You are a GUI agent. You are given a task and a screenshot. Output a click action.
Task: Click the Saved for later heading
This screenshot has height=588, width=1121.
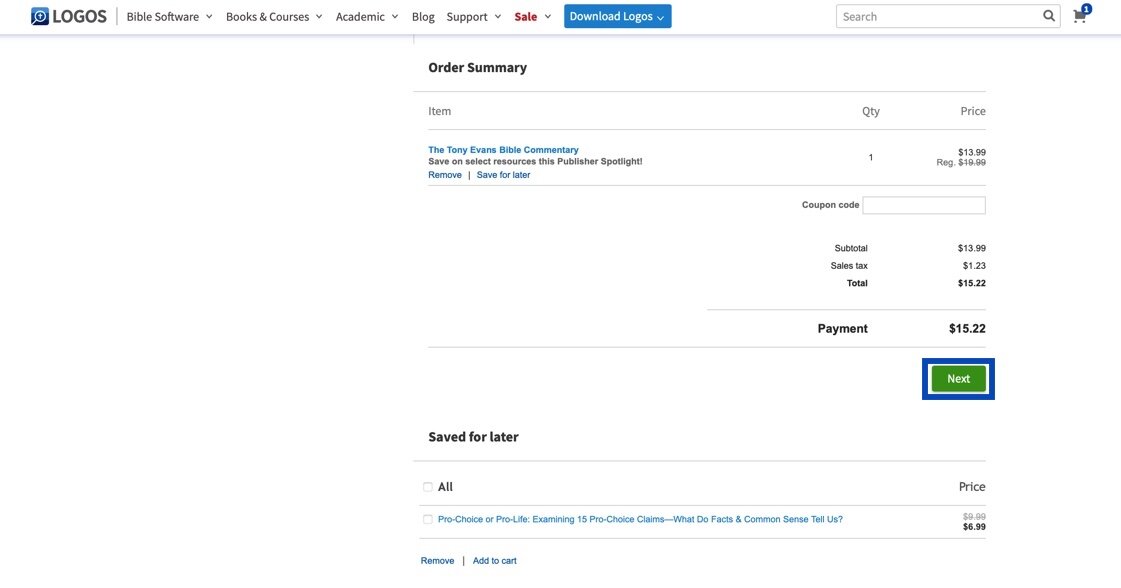click(x=473, y=437)
